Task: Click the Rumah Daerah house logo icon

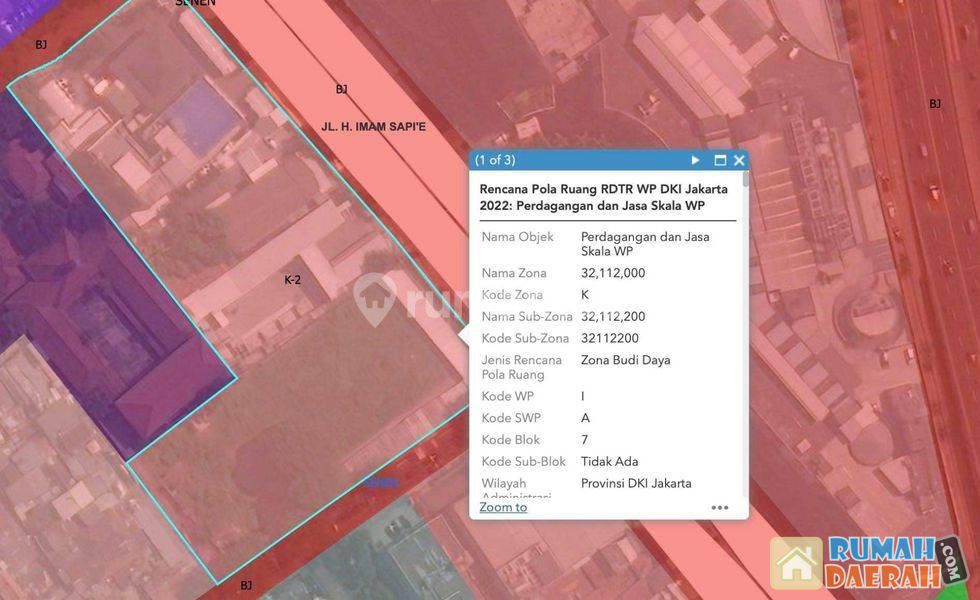Action: click(796, 564)
